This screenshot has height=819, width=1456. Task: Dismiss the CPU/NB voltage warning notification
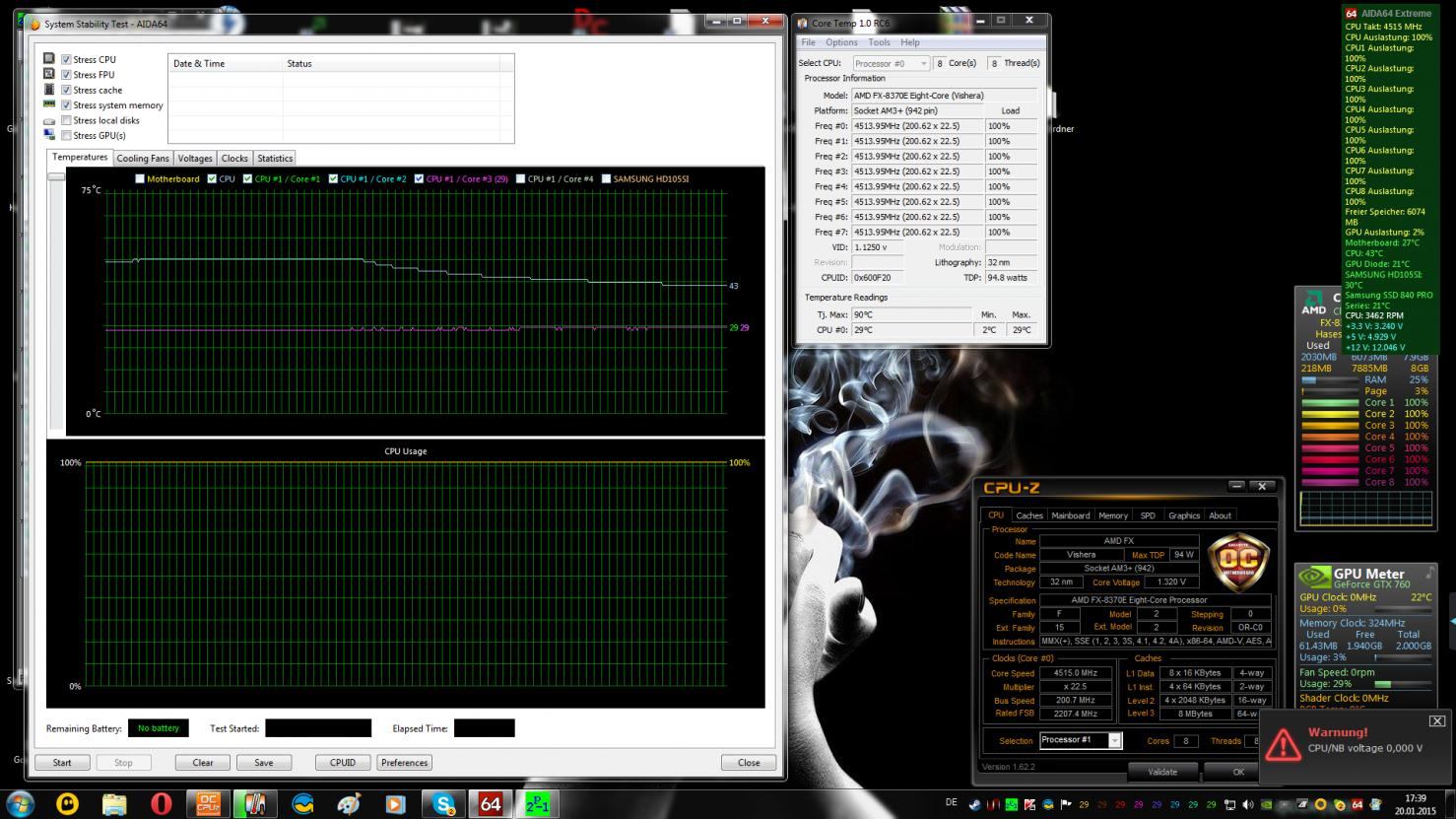[x=1437, y=721]
